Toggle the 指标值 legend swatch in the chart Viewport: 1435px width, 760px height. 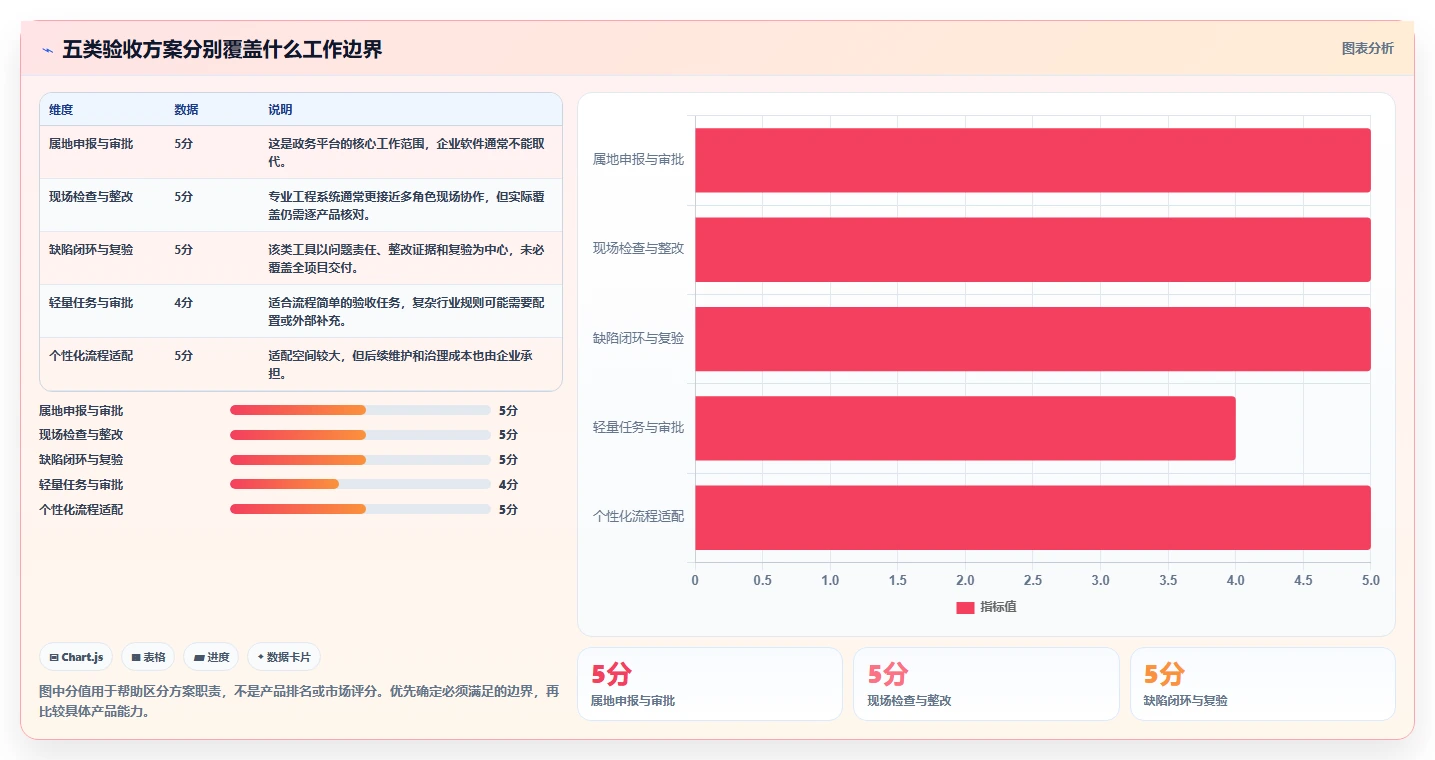point(965,607)
